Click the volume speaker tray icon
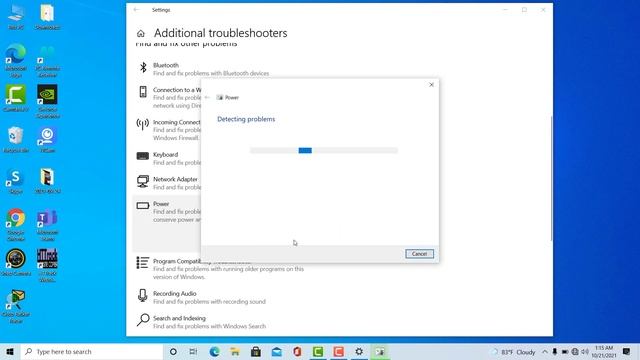 coord(585,351)
